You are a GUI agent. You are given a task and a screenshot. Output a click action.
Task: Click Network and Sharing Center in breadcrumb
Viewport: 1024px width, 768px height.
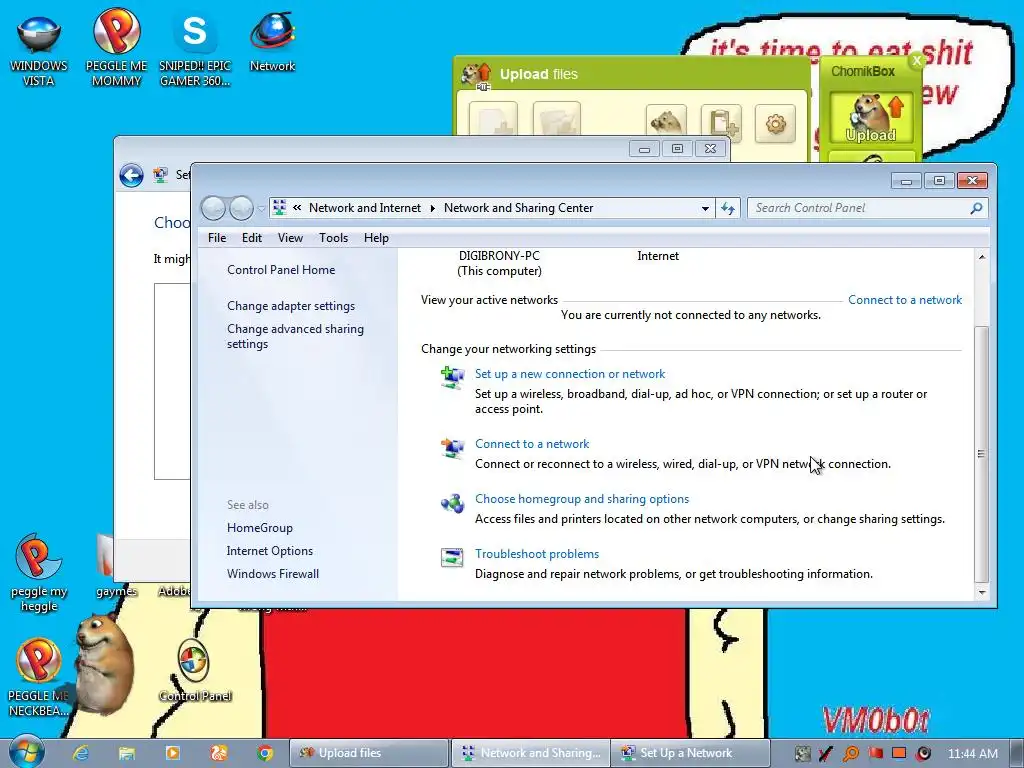pos(519,208)
